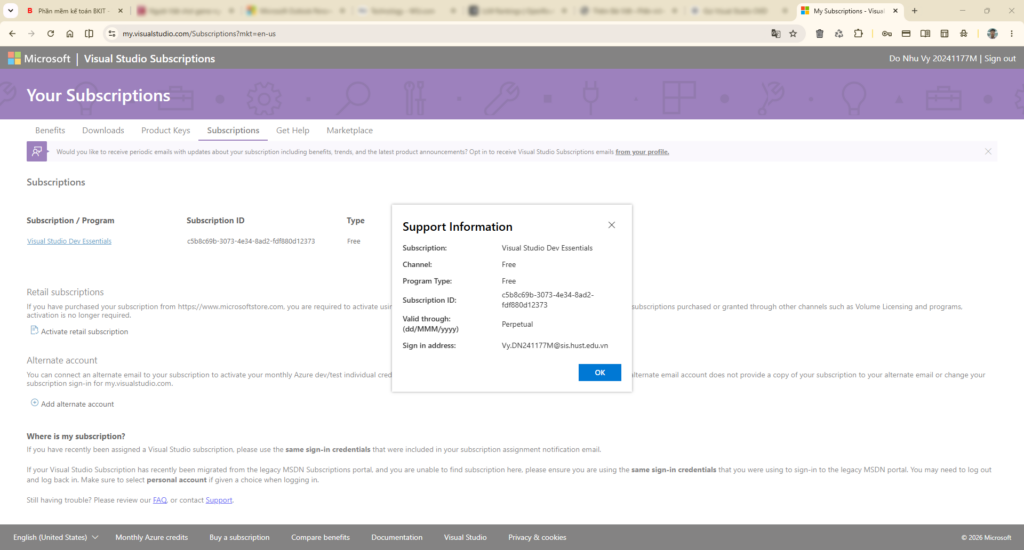Click the Add alternate account plus icon

35,403
